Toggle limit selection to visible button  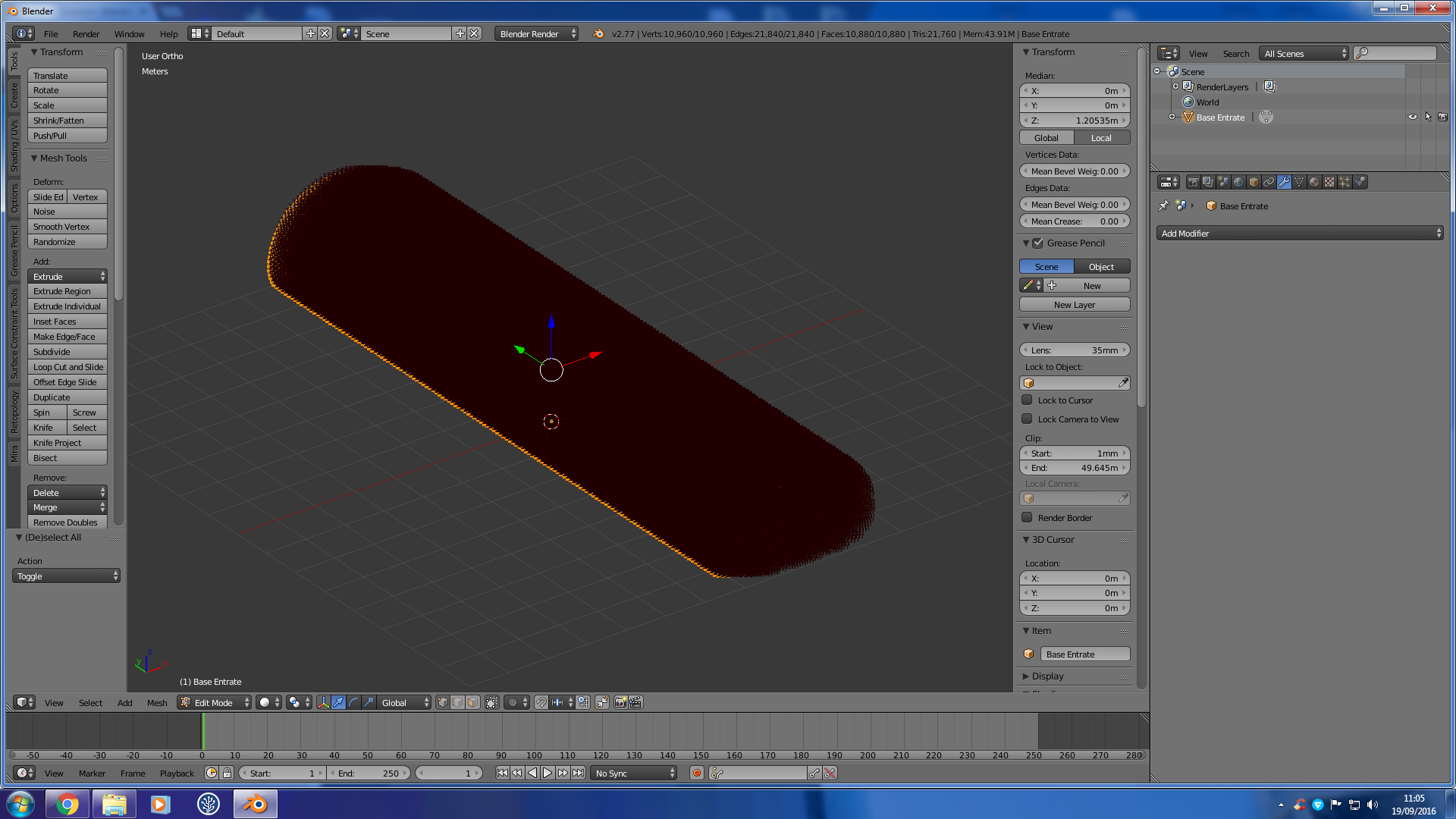click(492, 702)
